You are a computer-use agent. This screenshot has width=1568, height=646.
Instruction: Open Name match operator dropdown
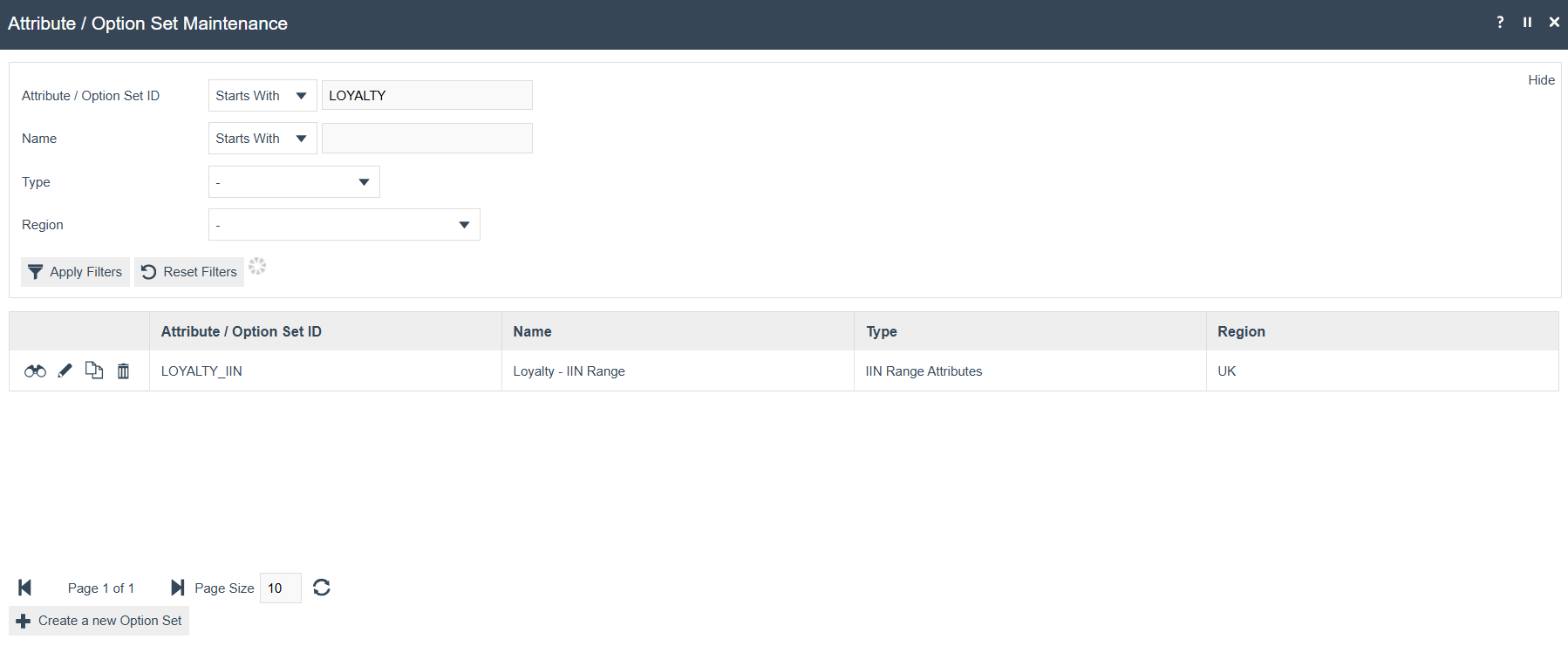coord(262,139)
